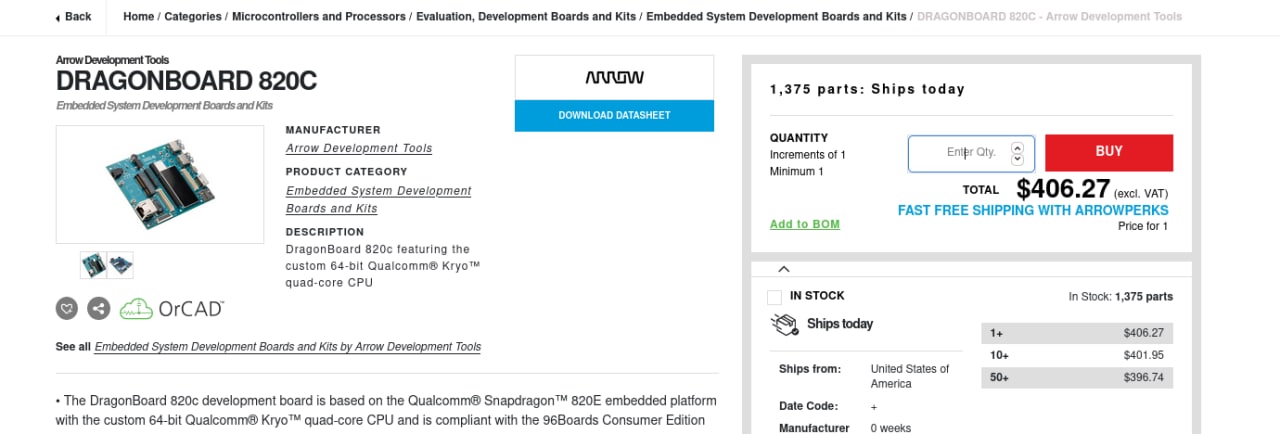Download the datasheet

[614, 115]
